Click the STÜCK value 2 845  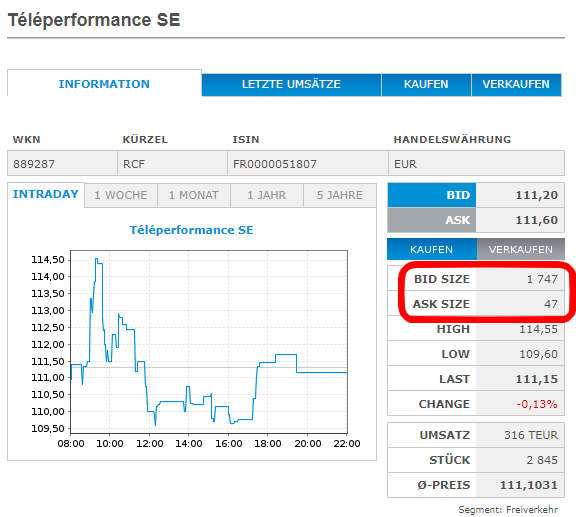[542, 460]
